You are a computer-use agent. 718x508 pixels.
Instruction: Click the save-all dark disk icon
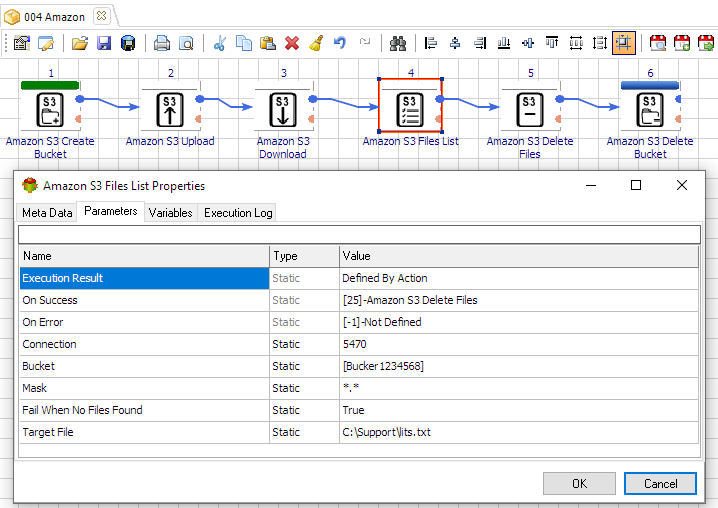tap(128, 43)
